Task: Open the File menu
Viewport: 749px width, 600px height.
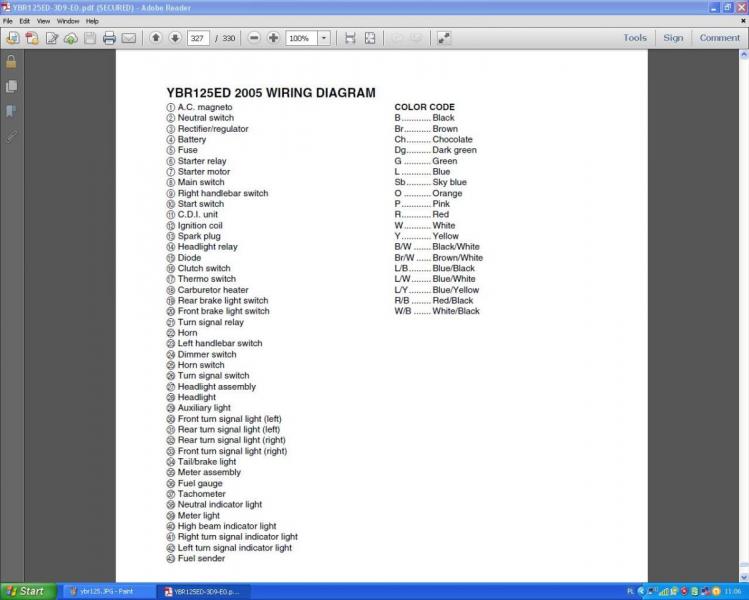Action: [10, 20]
